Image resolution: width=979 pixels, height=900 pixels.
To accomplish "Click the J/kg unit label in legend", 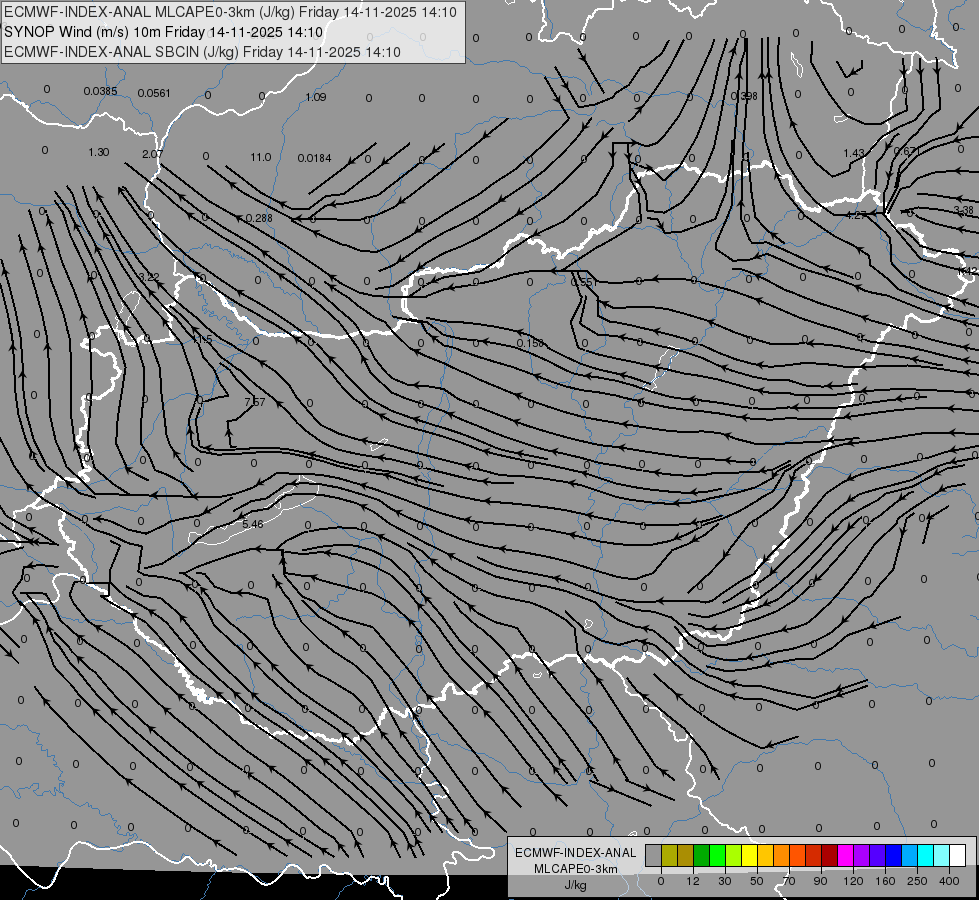I will (576, 885).
